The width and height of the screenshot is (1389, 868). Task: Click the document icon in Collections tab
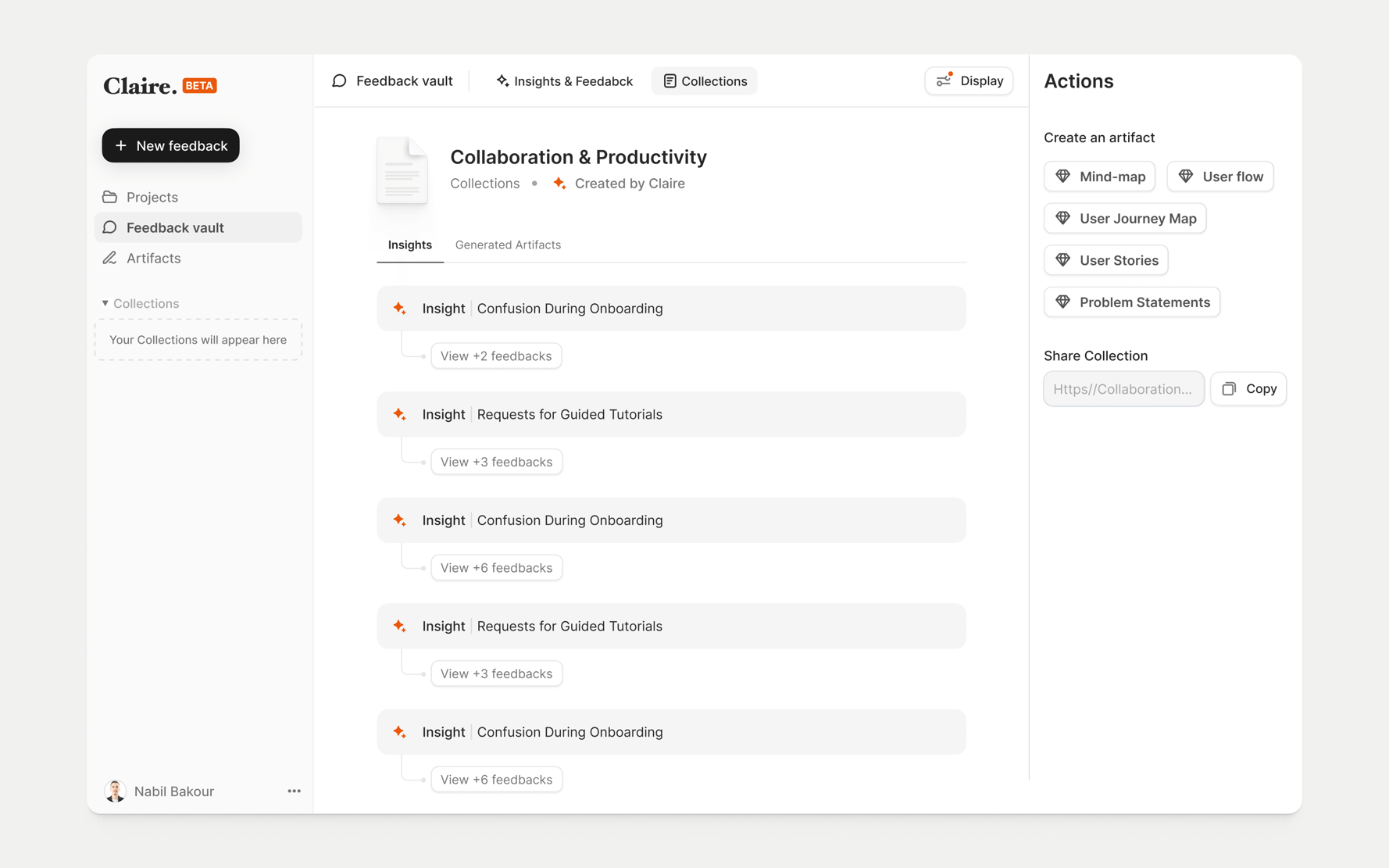pyautogui.click(x=670, y=81)
